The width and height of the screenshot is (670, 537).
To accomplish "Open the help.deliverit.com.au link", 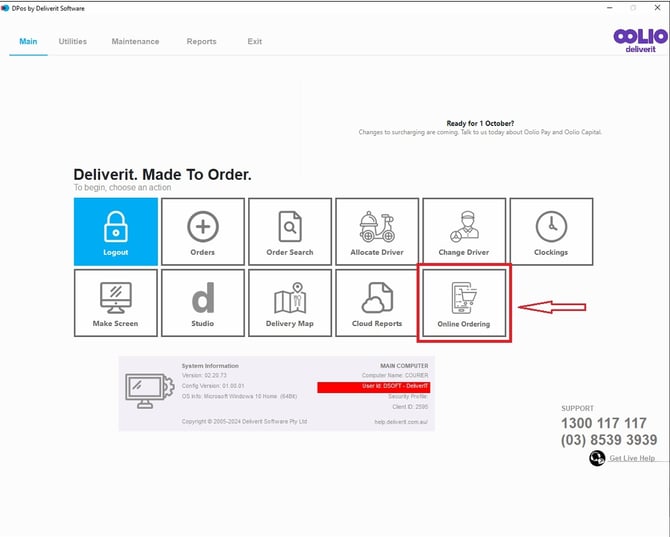I will pos(401,422).
